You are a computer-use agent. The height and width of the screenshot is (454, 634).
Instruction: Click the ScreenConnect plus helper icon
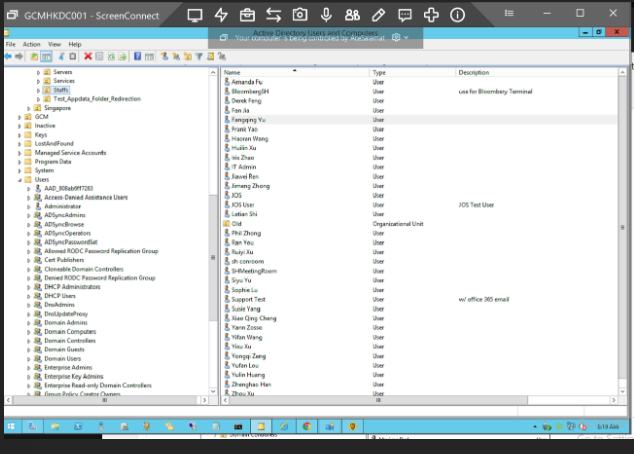click(431, 15)
